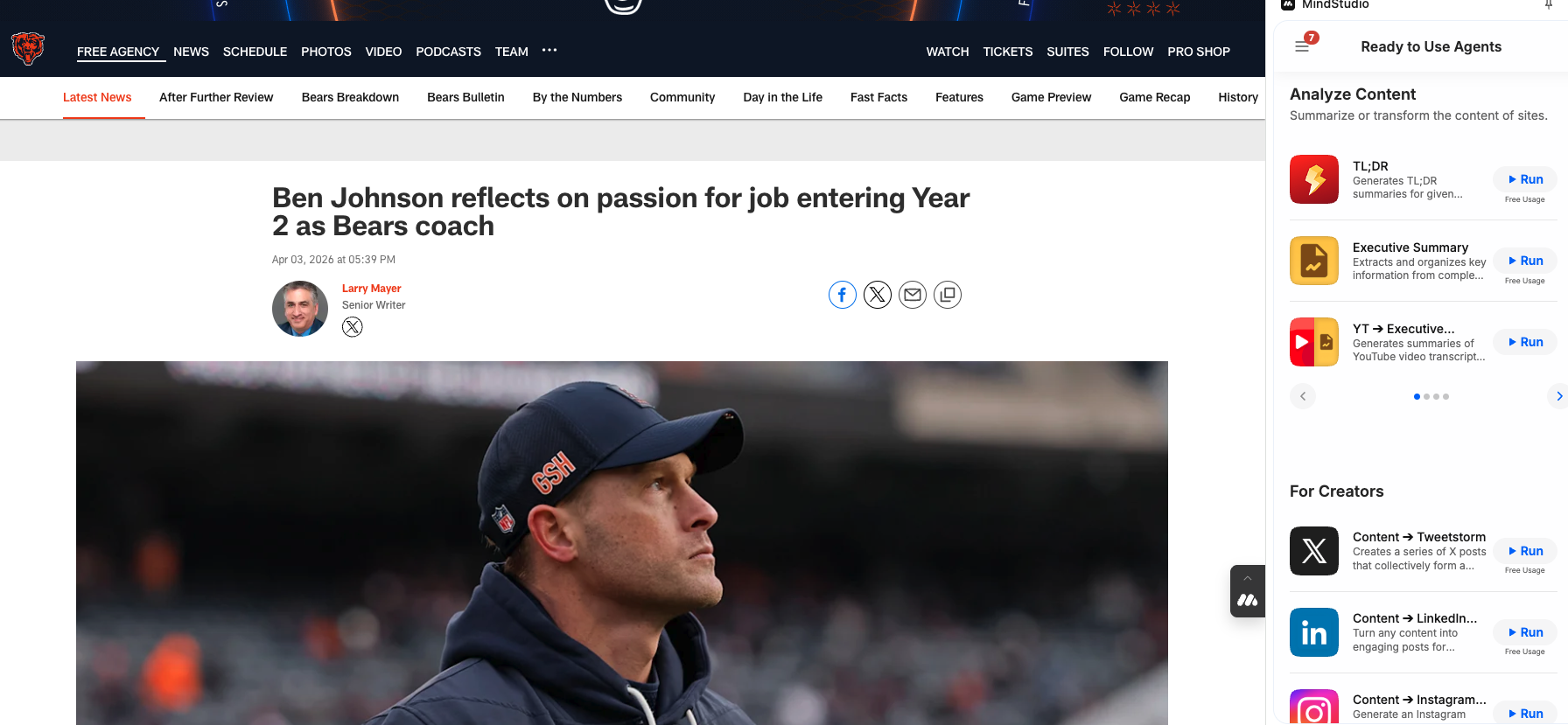Go to next agents carousel page
Viewport: 1568px width, 725px height.
point(1557,396)
